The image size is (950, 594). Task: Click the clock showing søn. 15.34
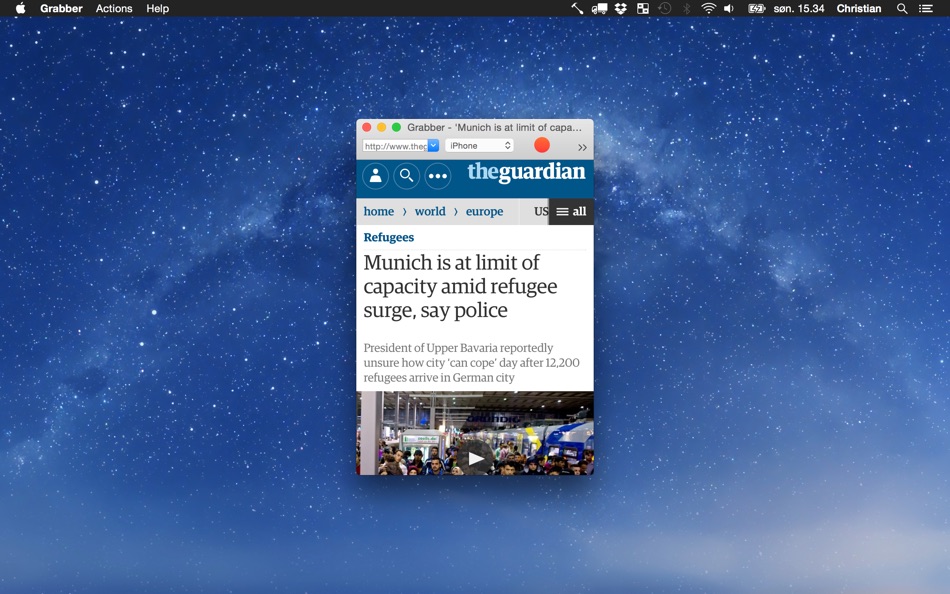799,8
